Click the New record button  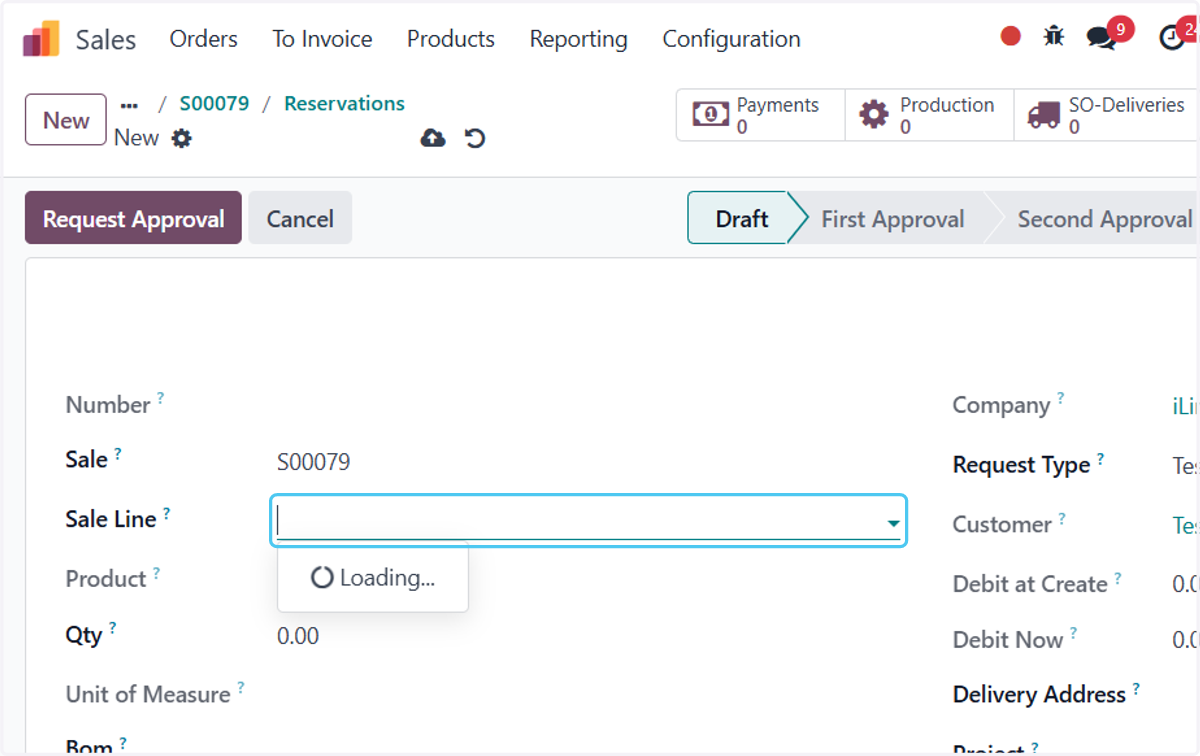pos(66,120)
